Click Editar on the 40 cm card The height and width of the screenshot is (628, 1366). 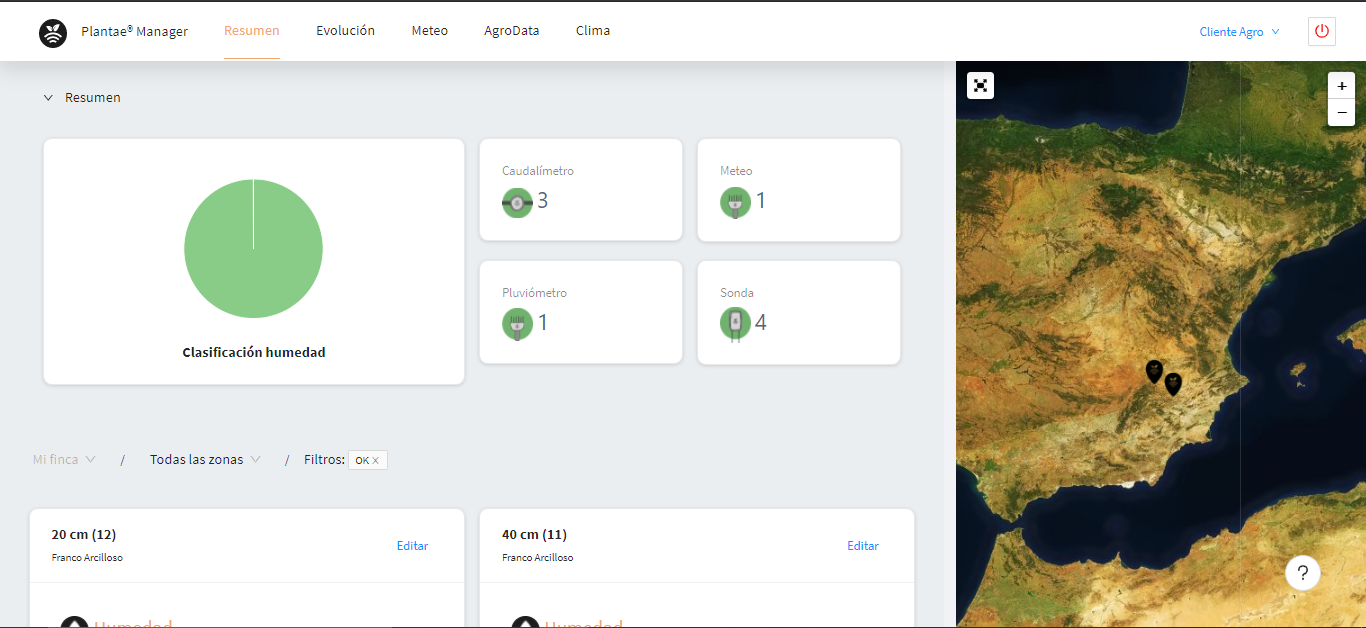[863, 546]
